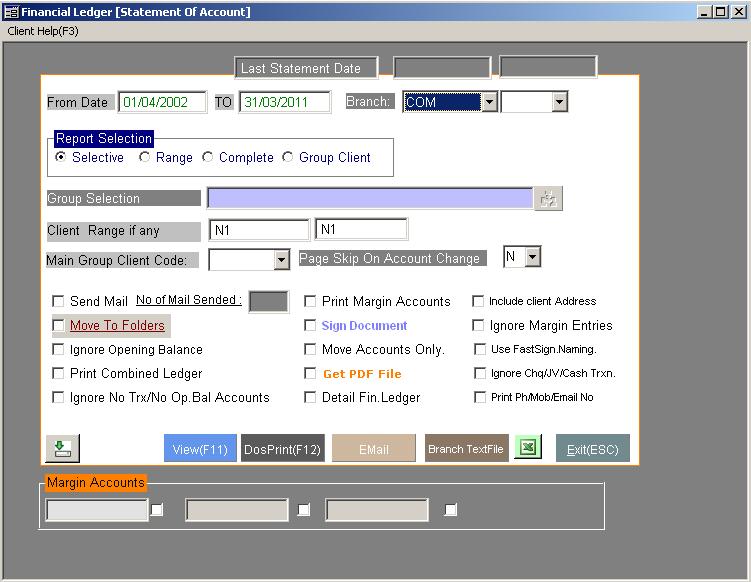Viewport: 751px width, 582px height.
Task: Click the Excel export icon
Action: tap(527, 448)
